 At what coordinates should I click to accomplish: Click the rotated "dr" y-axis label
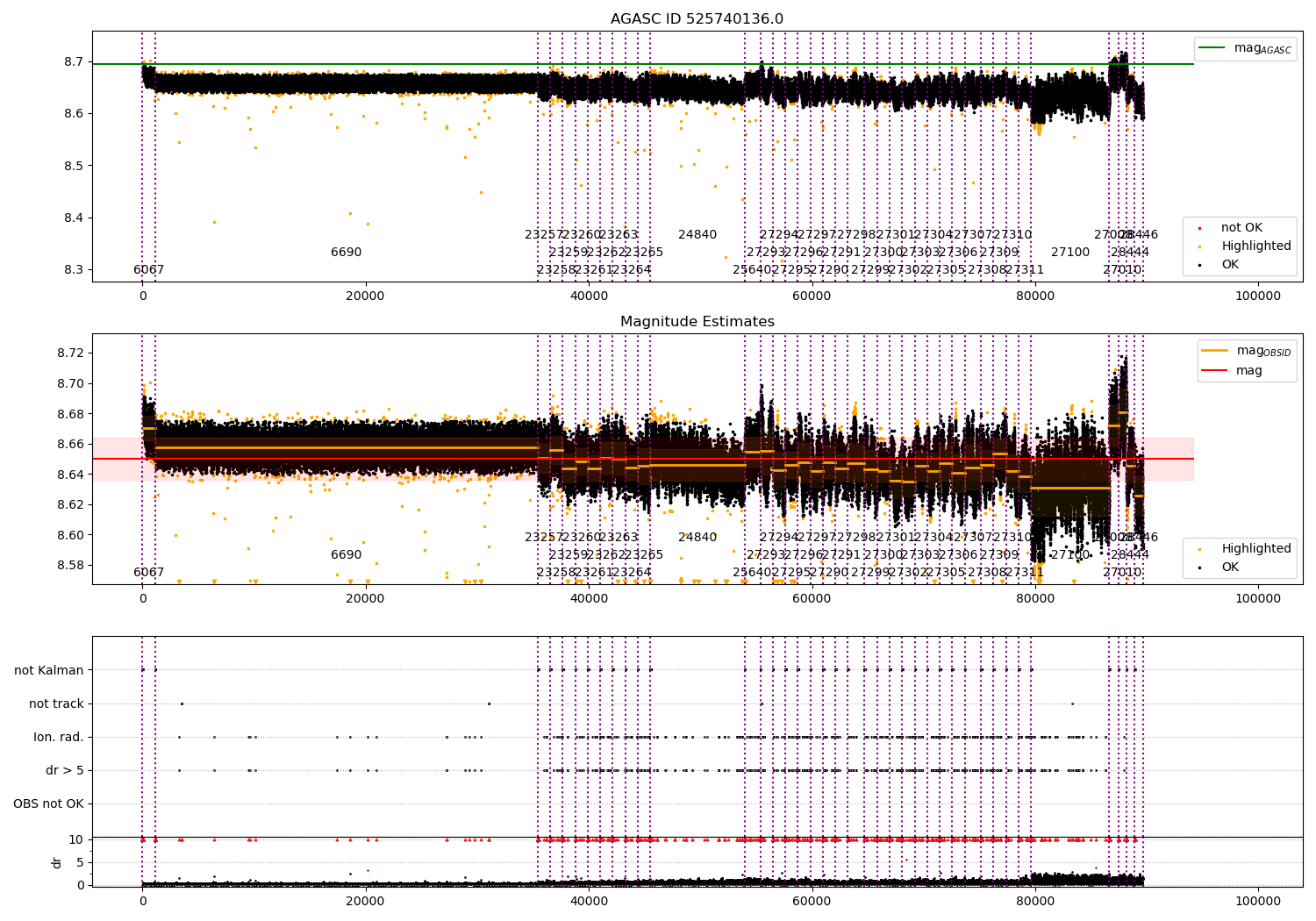[56, 862]
